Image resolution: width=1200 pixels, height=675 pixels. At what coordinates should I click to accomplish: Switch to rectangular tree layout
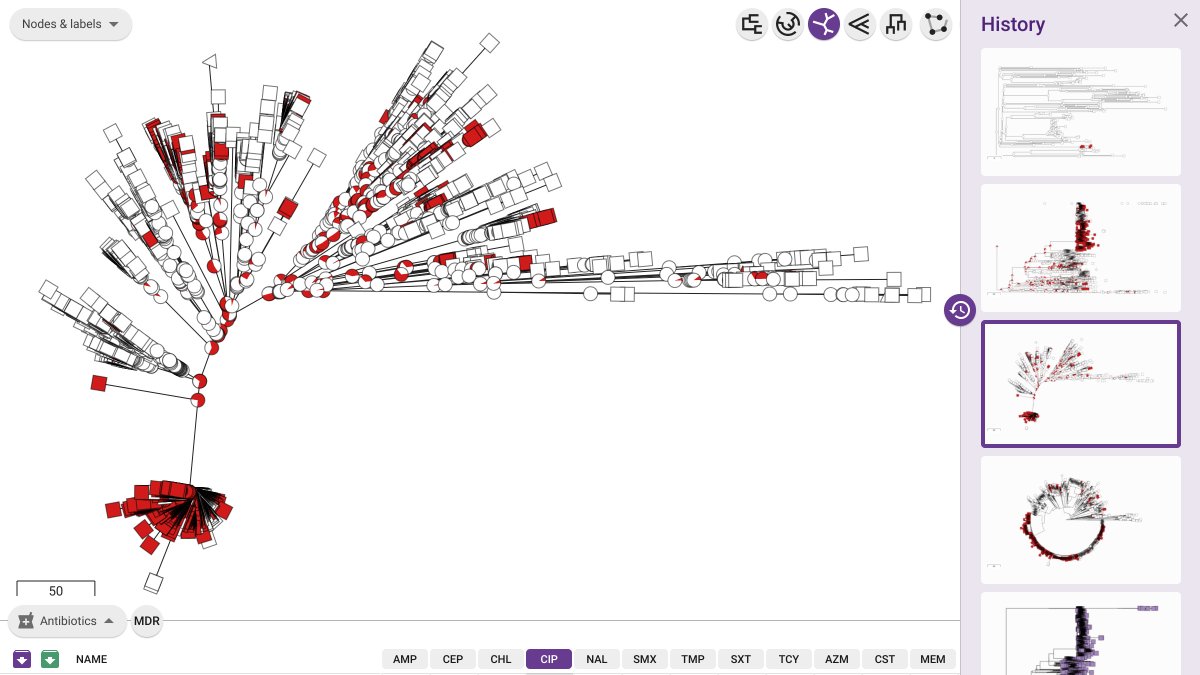[752, 24]
